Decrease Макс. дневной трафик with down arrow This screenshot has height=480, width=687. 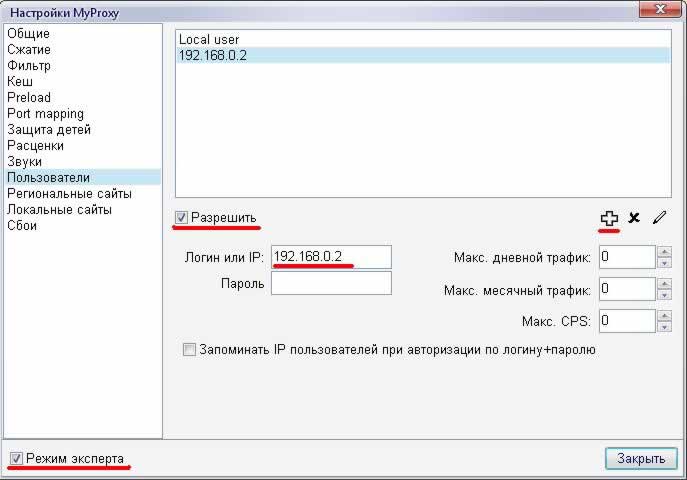665,263
